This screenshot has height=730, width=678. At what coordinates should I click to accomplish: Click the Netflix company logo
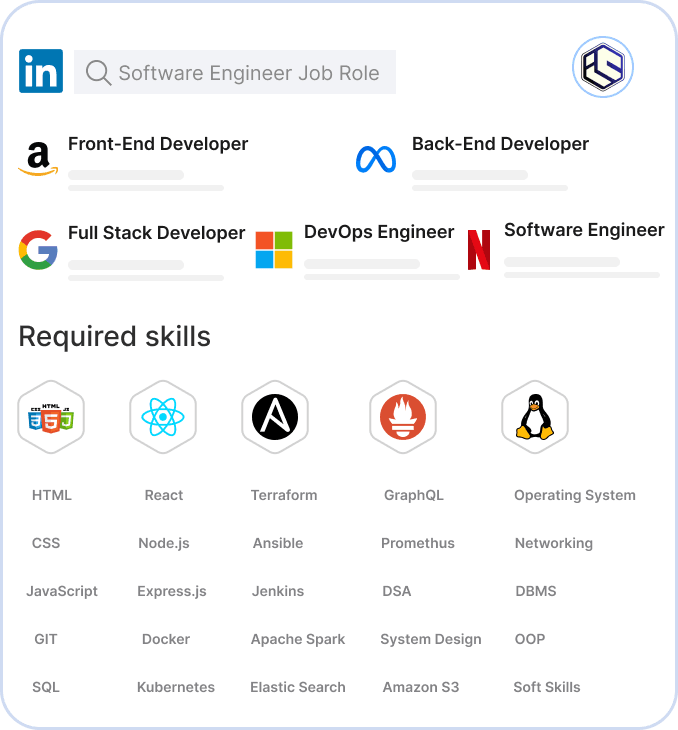click(479, 250)
